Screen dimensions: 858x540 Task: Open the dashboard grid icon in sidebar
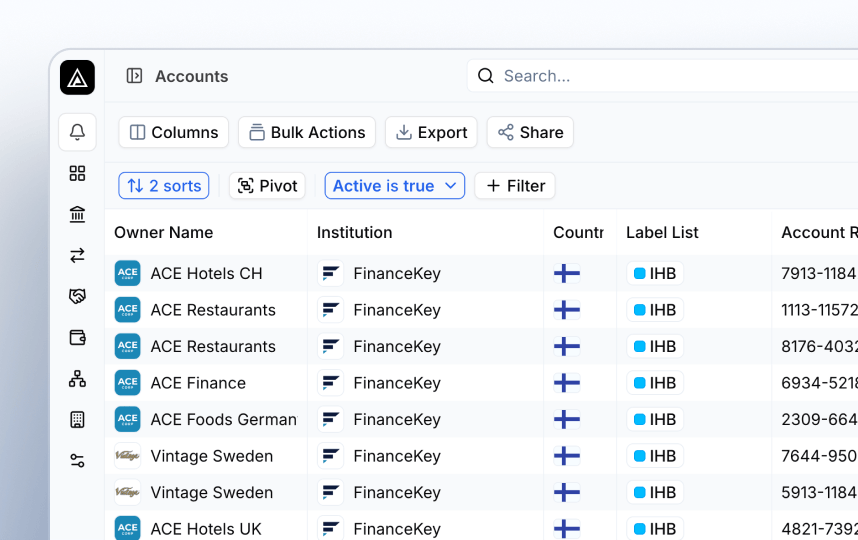[77, 173]
